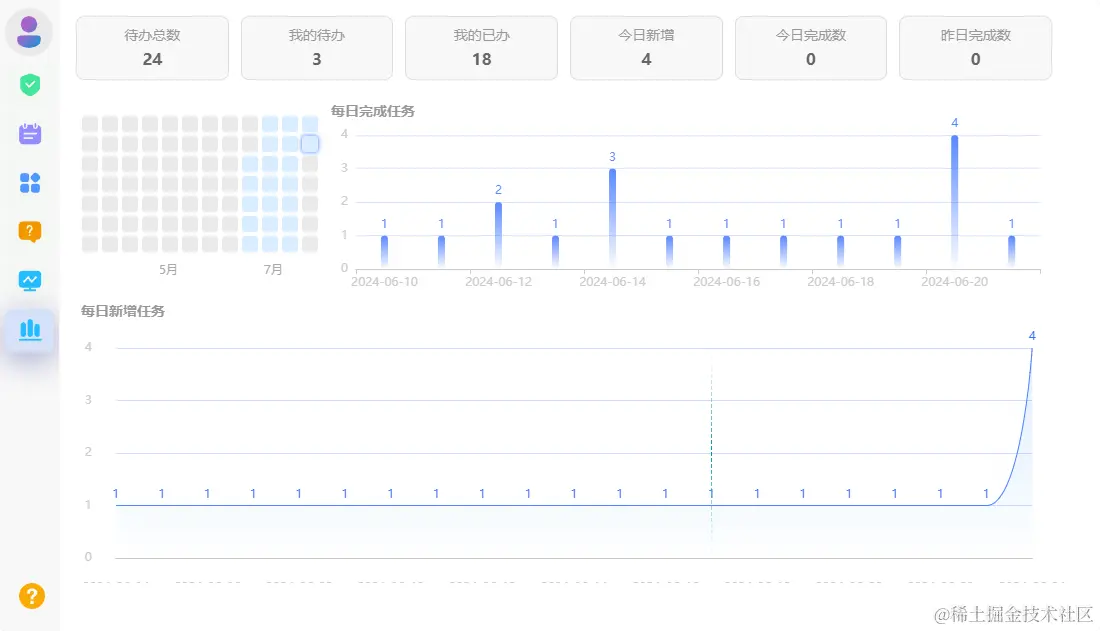Click the highlighted day cell in heatmap calendar
Viewport: 1100px width, 631px height.
(310, 143)
